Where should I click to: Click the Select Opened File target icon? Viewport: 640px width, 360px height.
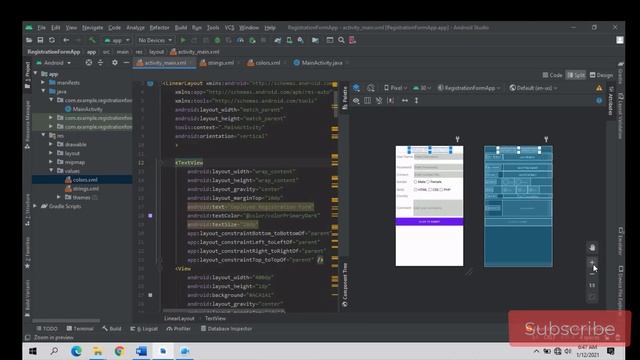click(x=89, y=62)
